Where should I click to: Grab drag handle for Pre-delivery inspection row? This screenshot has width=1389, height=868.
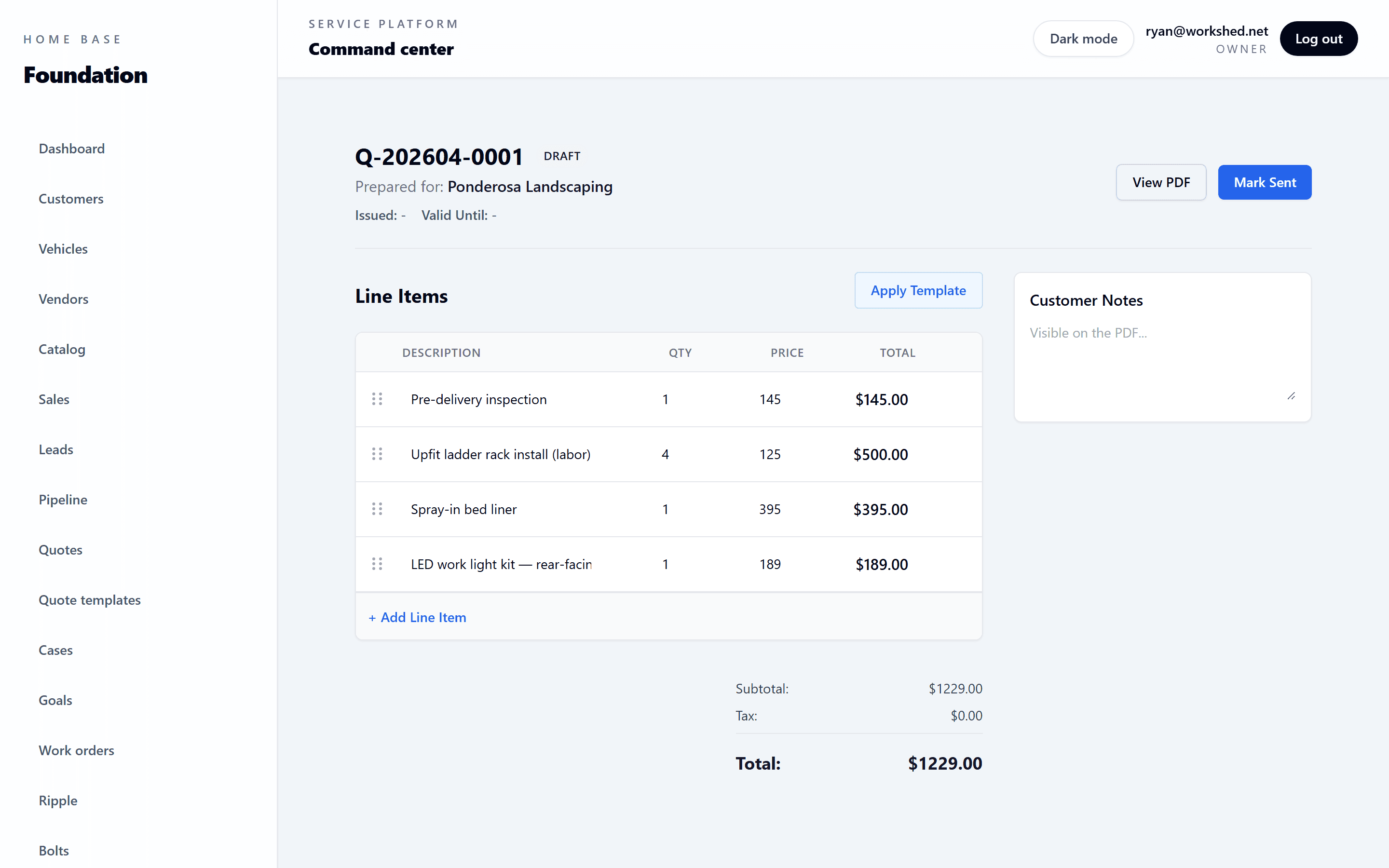pyautogui.click(x=377, y=399)
